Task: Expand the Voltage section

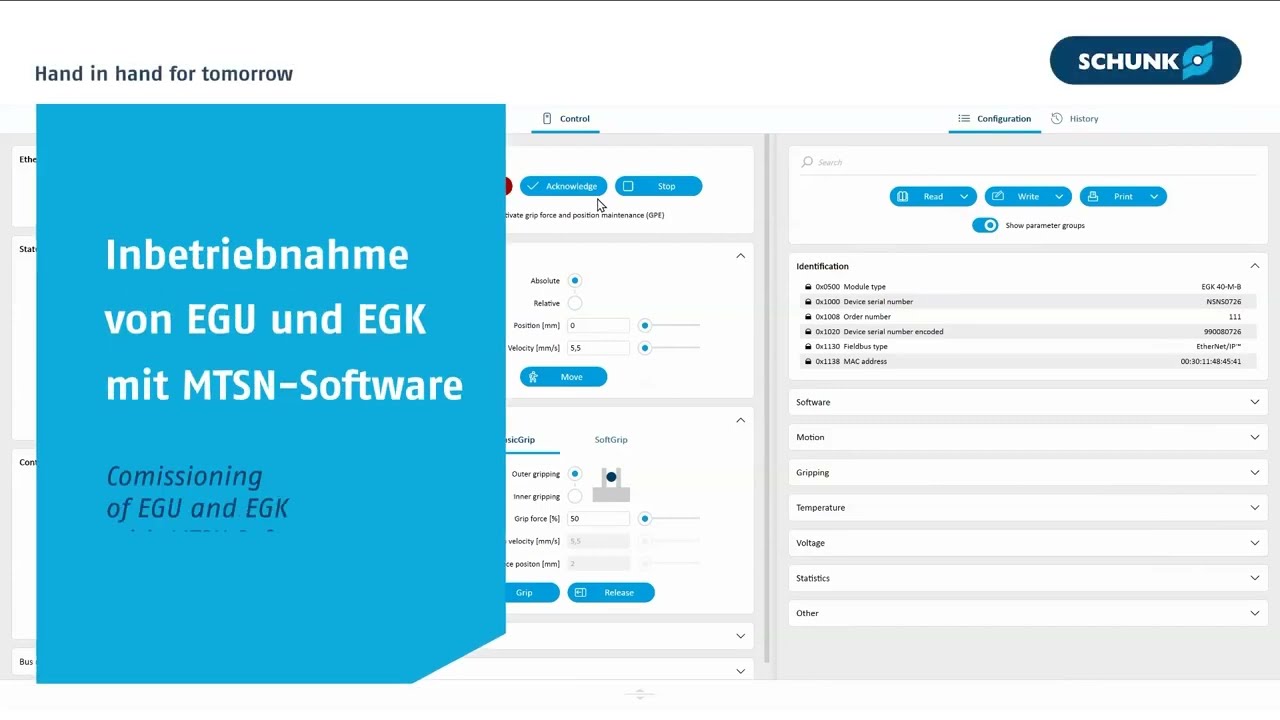Action: [x=1255, y=543]
